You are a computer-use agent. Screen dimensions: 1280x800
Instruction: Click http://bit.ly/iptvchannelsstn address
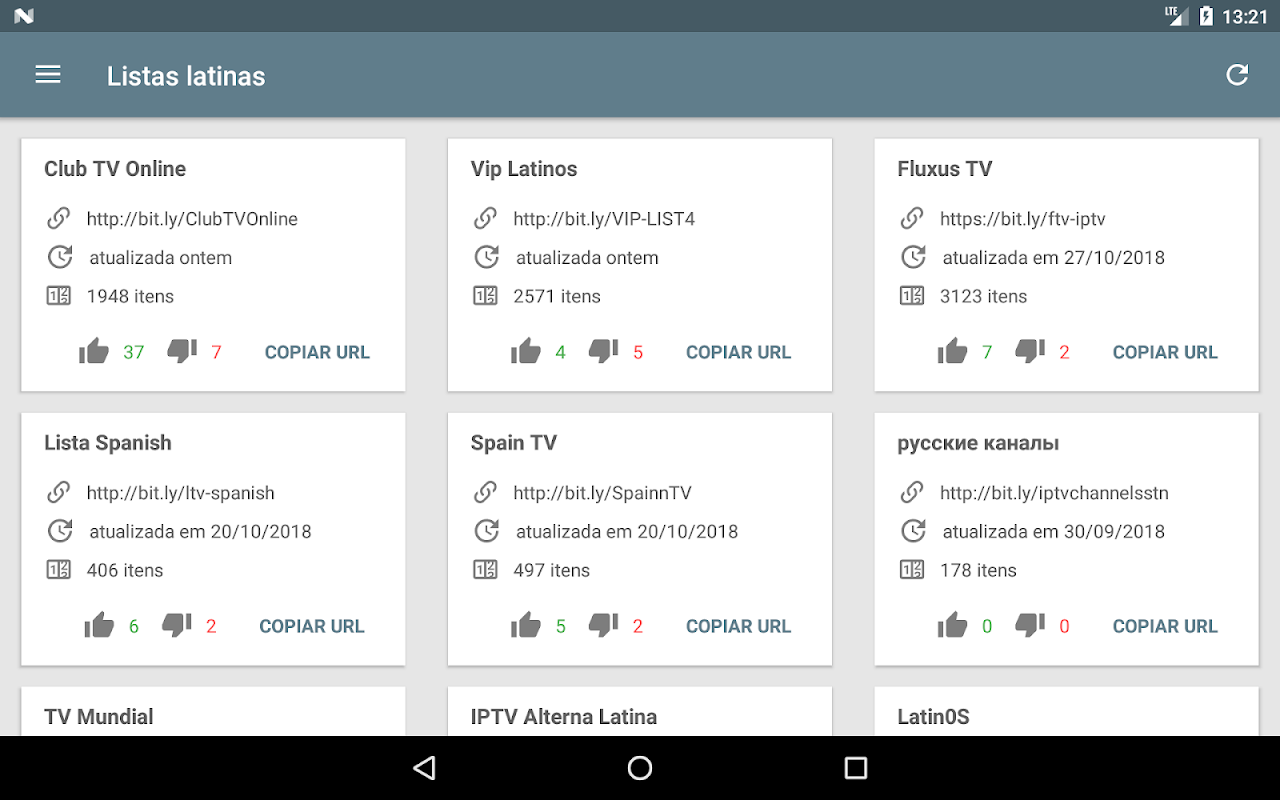click(x=1054, y=493)
